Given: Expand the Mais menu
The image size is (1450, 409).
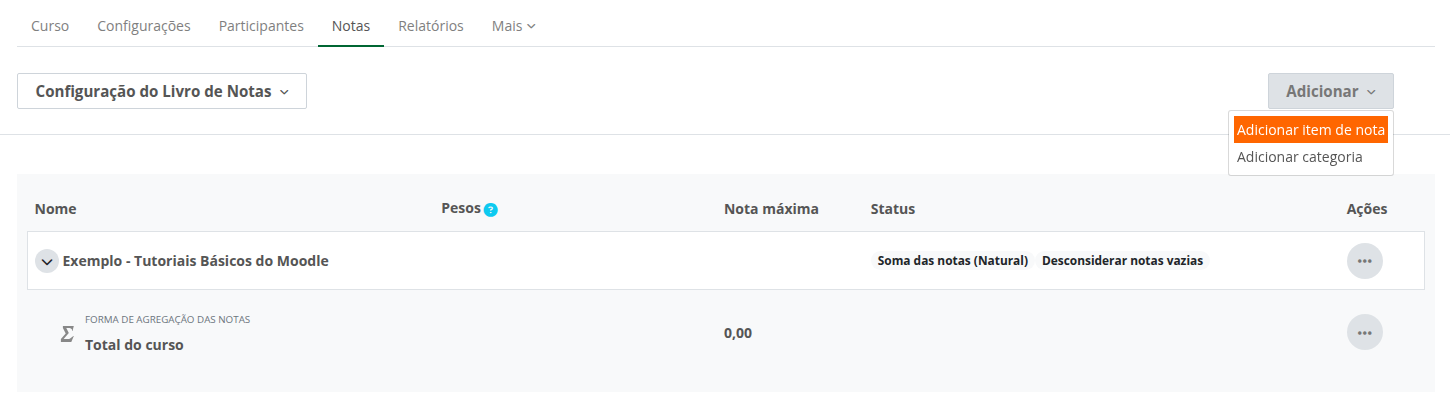Looking at the screenshot, I should click(513, 26).
